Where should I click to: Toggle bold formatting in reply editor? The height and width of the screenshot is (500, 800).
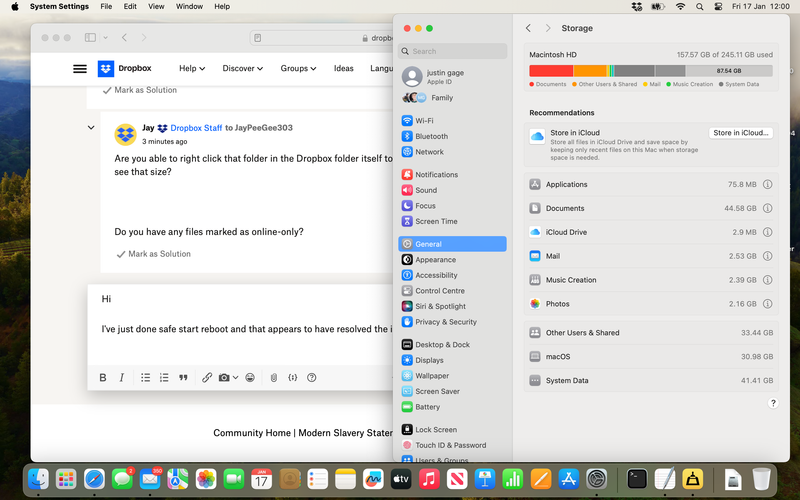point(103,378)
